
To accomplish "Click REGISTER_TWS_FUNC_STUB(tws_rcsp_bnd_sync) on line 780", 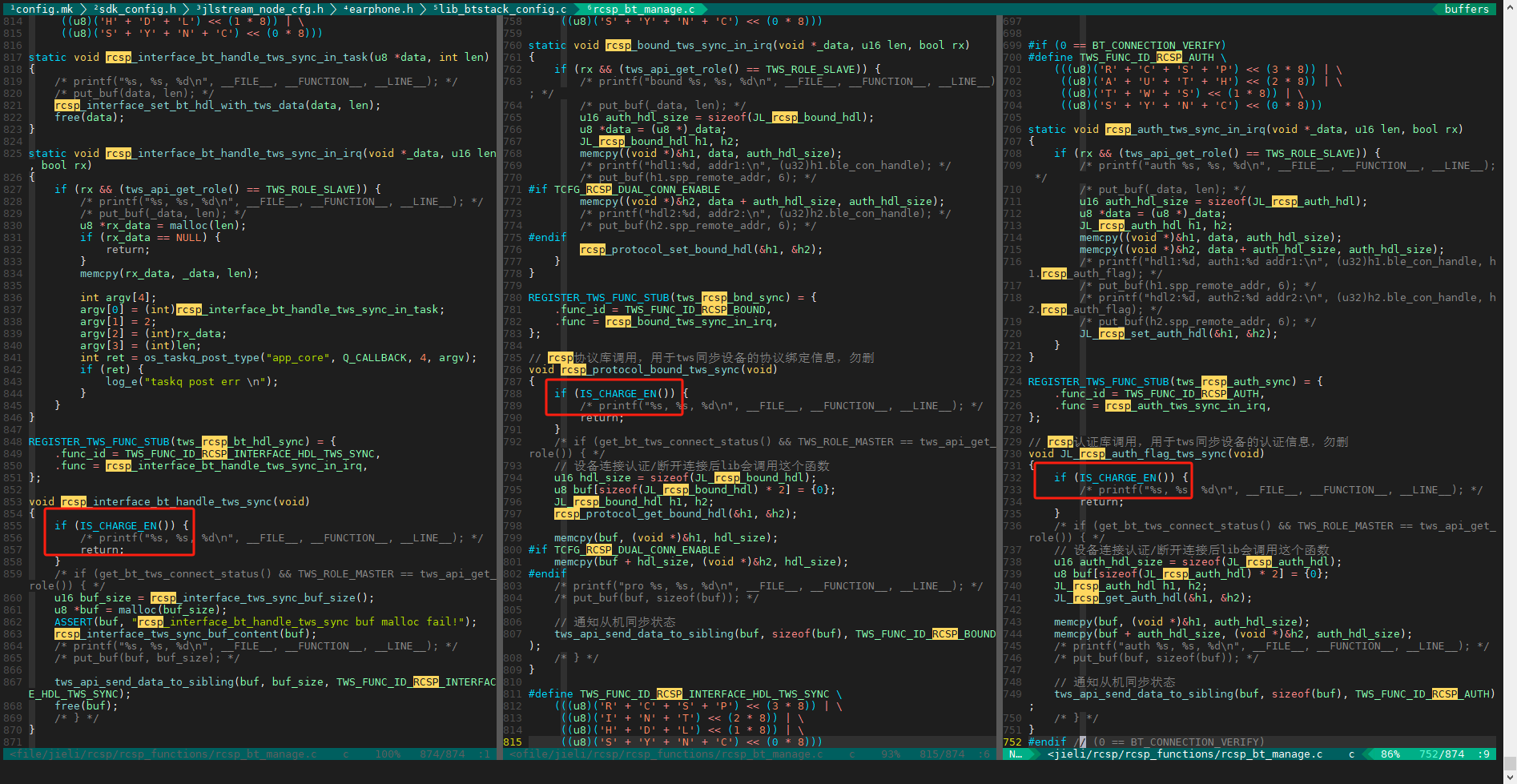I will click(672, 297).
